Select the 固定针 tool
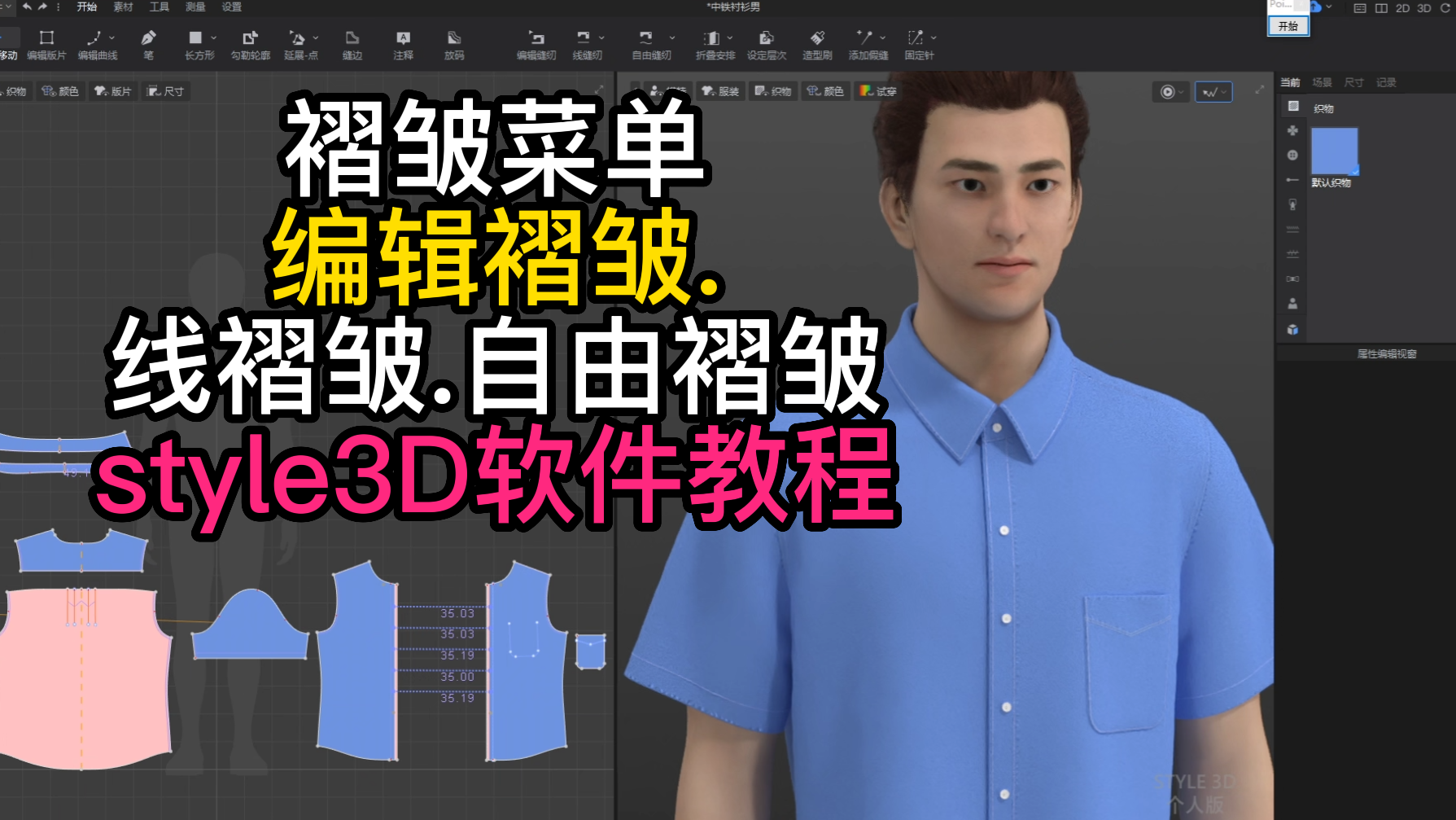This screenshot has height=820, width=1456. [918, 45]
